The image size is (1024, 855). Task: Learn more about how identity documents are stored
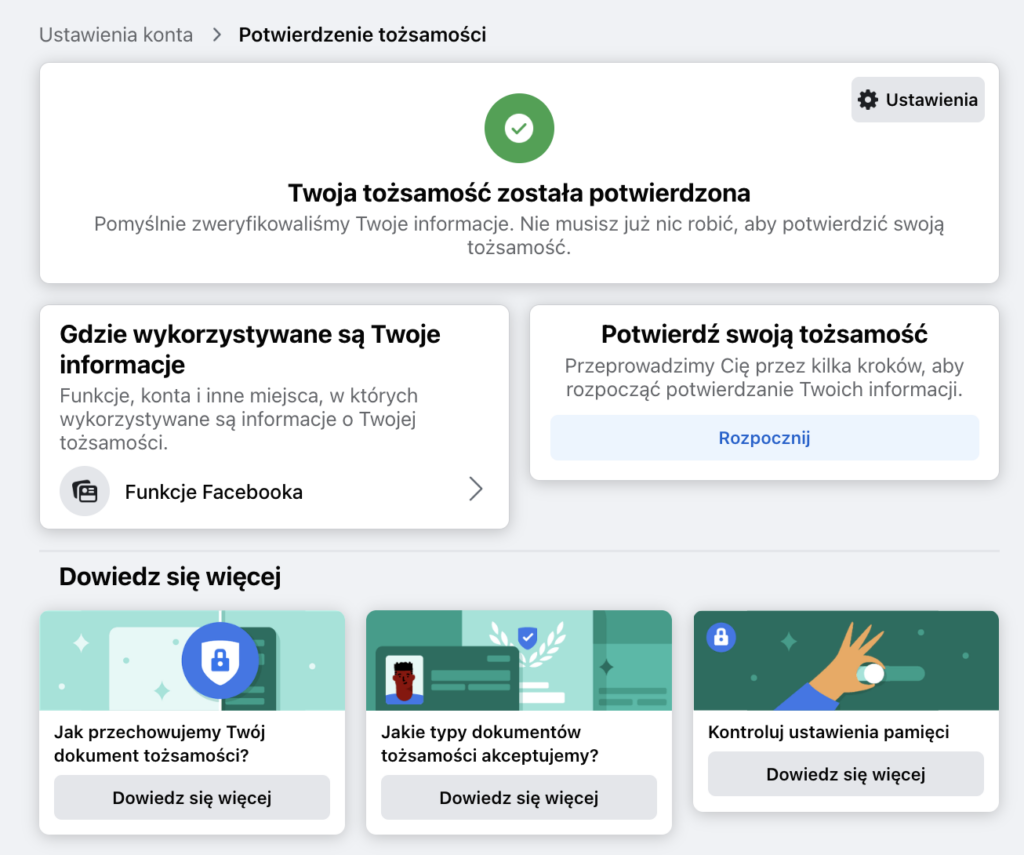click(192, 797)
